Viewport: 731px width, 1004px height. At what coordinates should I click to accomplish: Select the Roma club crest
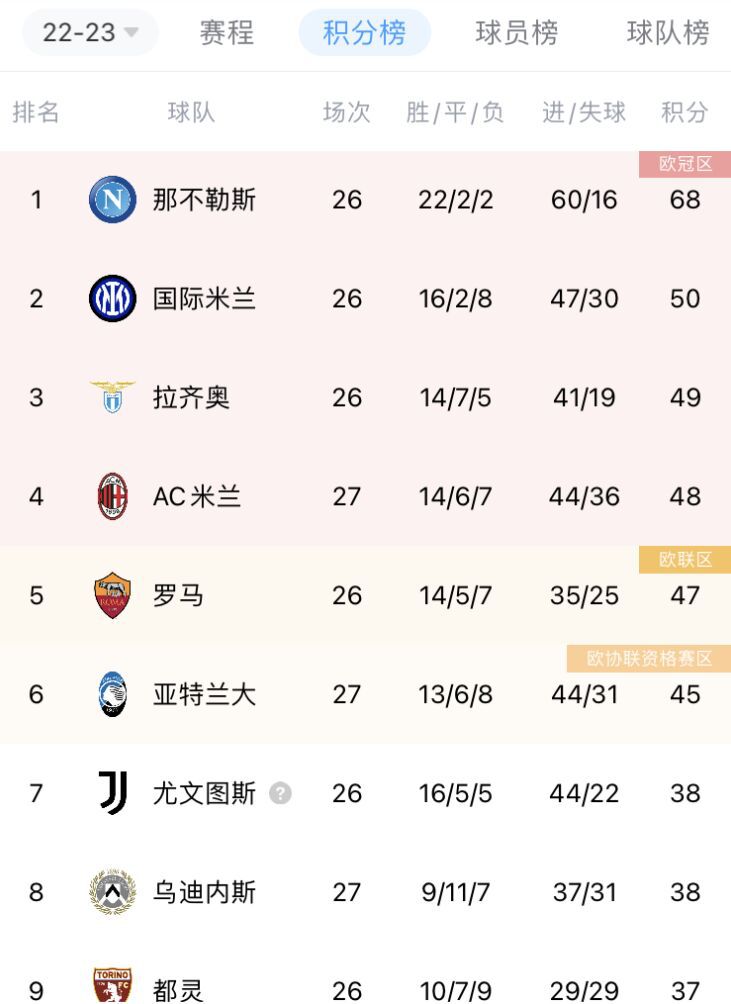(112, 595)
